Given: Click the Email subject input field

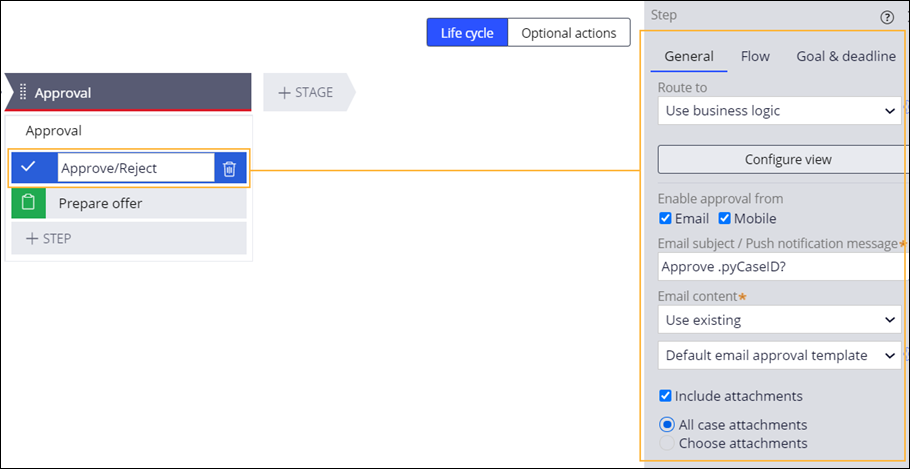Looking at the screenshot, I should coord(781,266).
